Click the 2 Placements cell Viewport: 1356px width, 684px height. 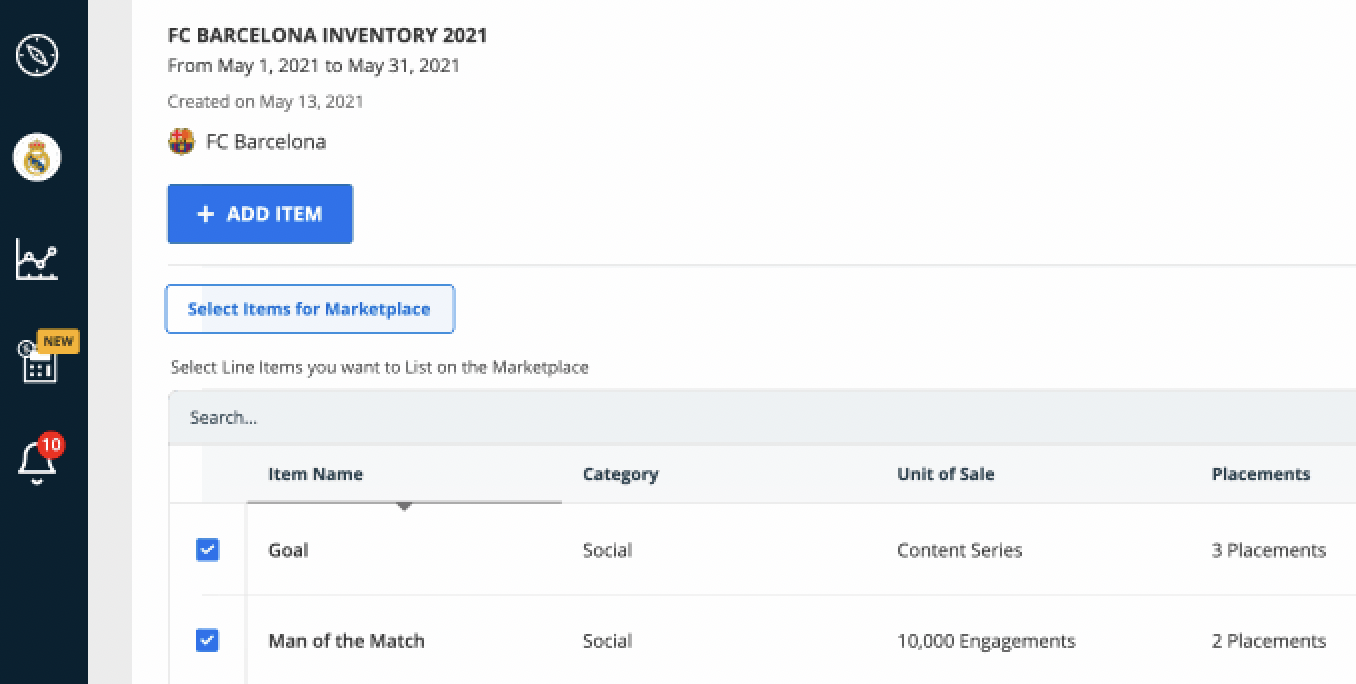coord(1268,641)
